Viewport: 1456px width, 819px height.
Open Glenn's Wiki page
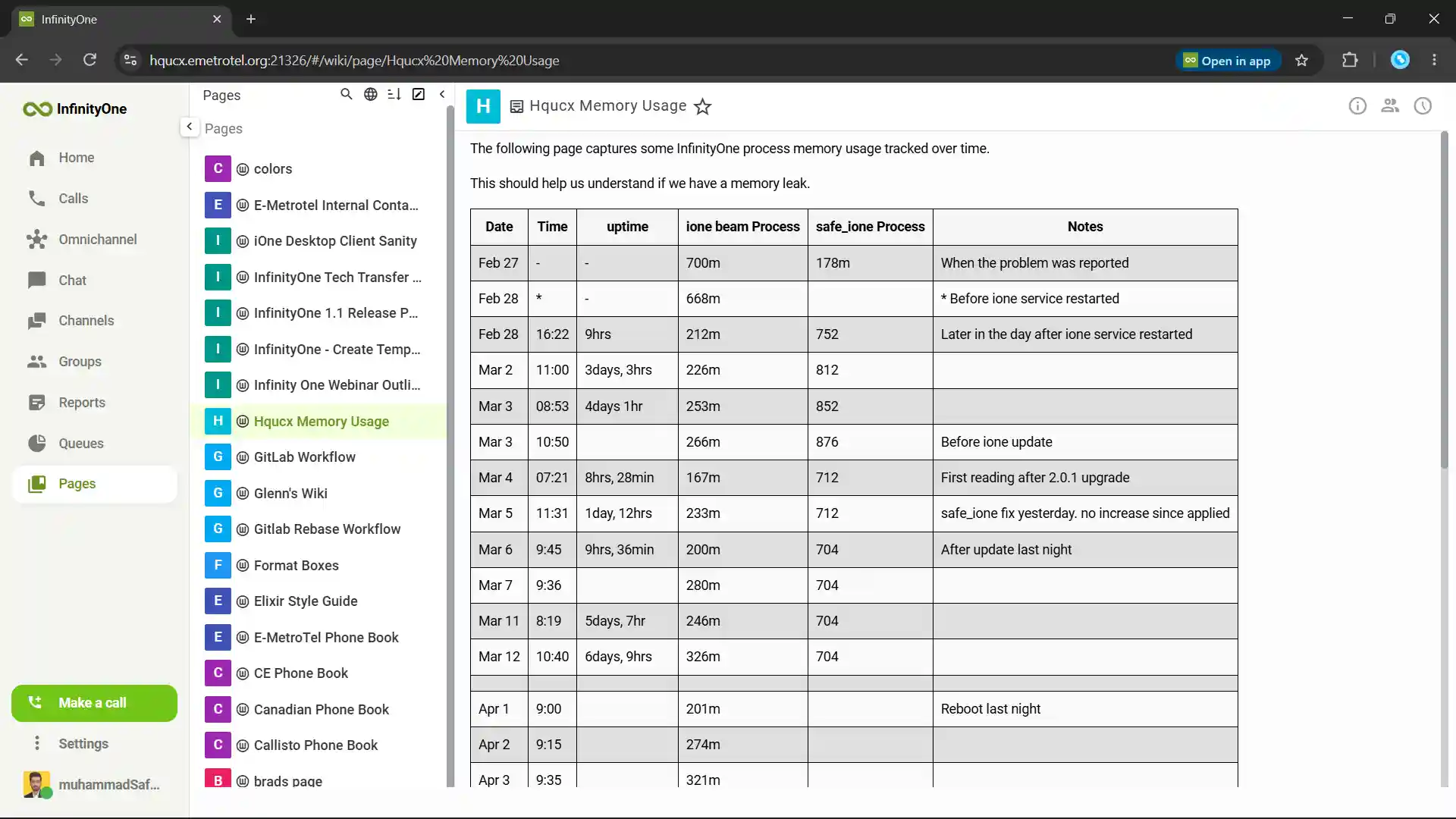pyautogui.click(x=318, y=494)
